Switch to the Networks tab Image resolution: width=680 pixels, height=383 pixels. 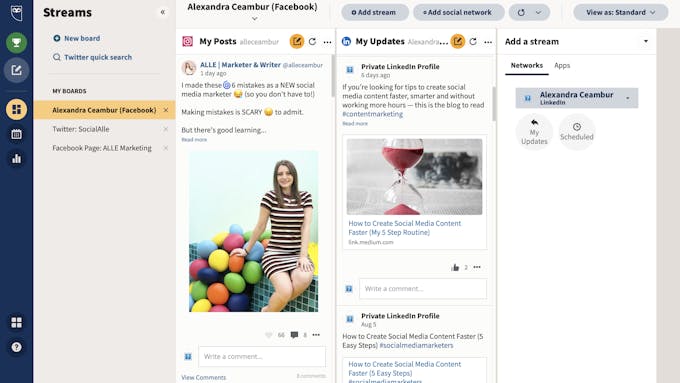526,65
